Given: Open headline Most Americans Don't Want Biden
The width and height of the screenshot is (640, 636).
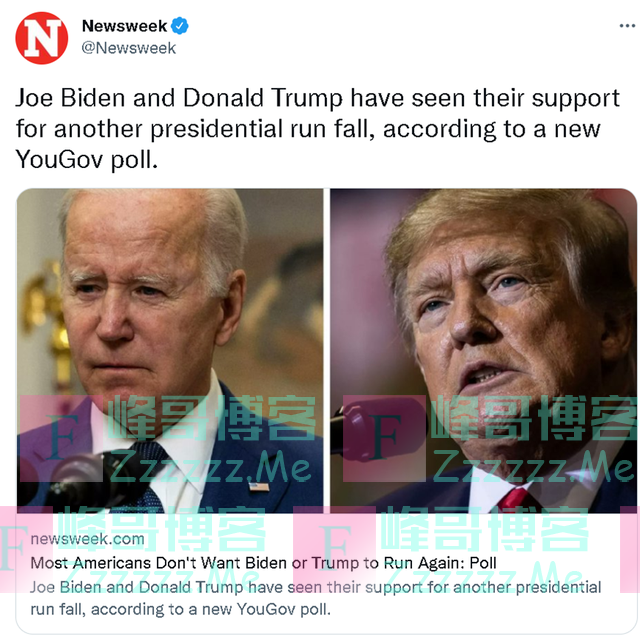Looking at the screenshot, I should pos(263,563).
